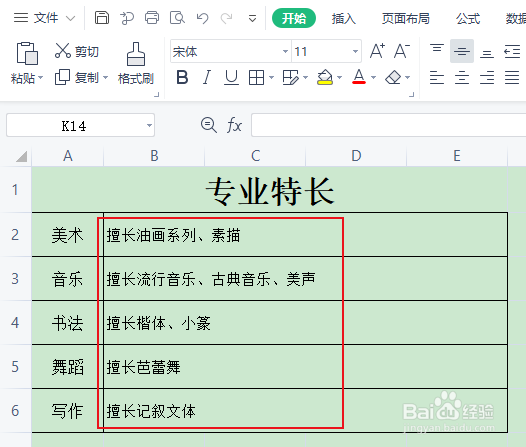The image size is (526, 447).
Task: Go to the 公式 tab
Action: coord(468,18)
